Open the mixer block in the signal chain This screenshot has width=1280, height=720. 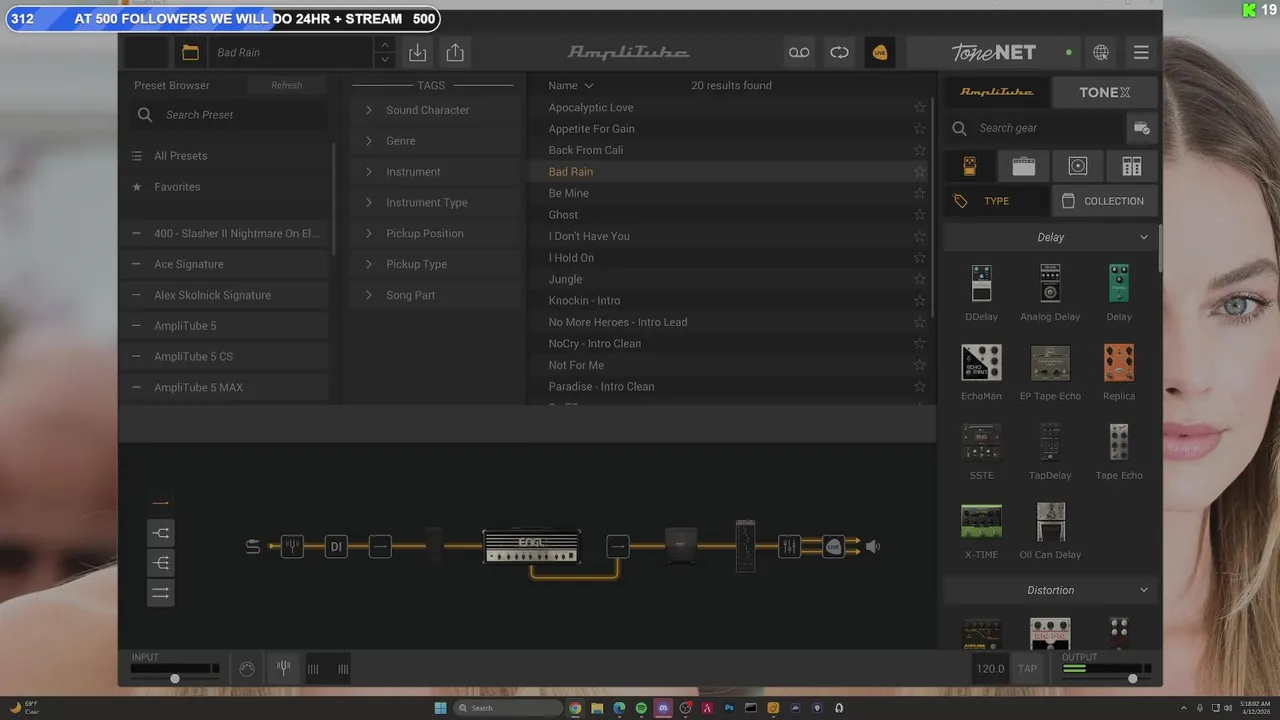[x=789, y=546]
